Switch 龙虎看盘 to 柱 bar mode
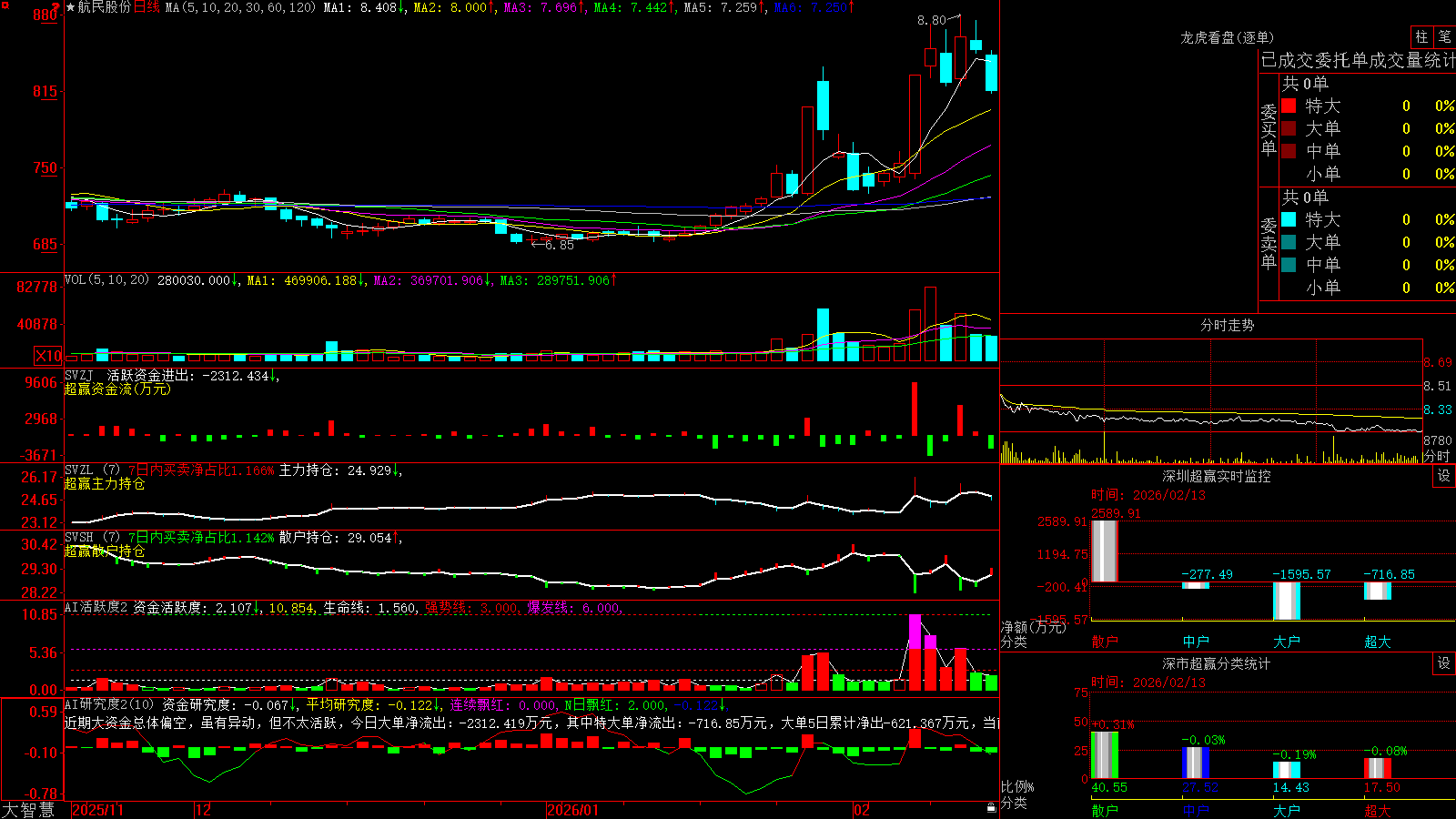 point(1421,37)
